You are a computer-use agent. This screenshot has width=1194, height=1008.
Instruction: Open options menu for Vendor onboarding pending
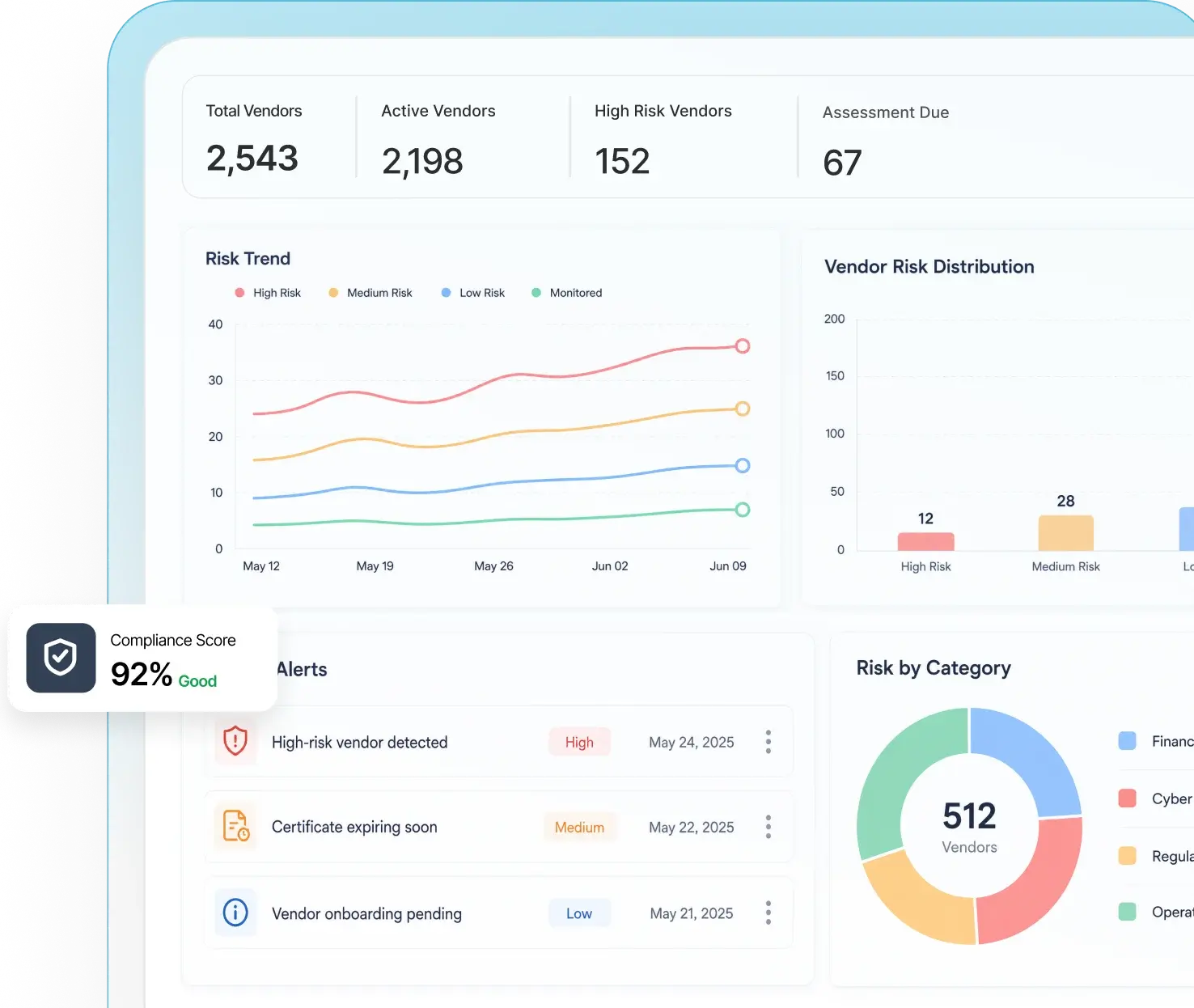coord(768,913)
